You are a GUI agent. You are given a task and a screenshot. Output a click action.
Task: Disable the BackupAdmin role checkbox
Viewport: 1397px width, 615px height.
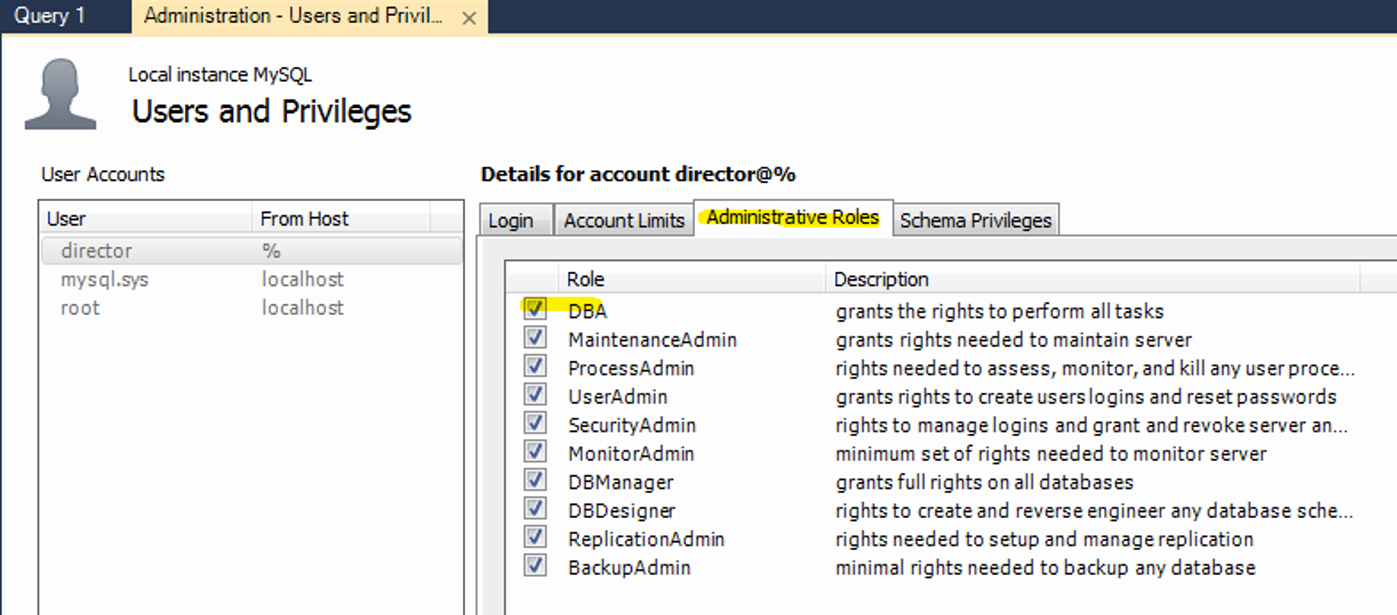click(x=535, y=565)
